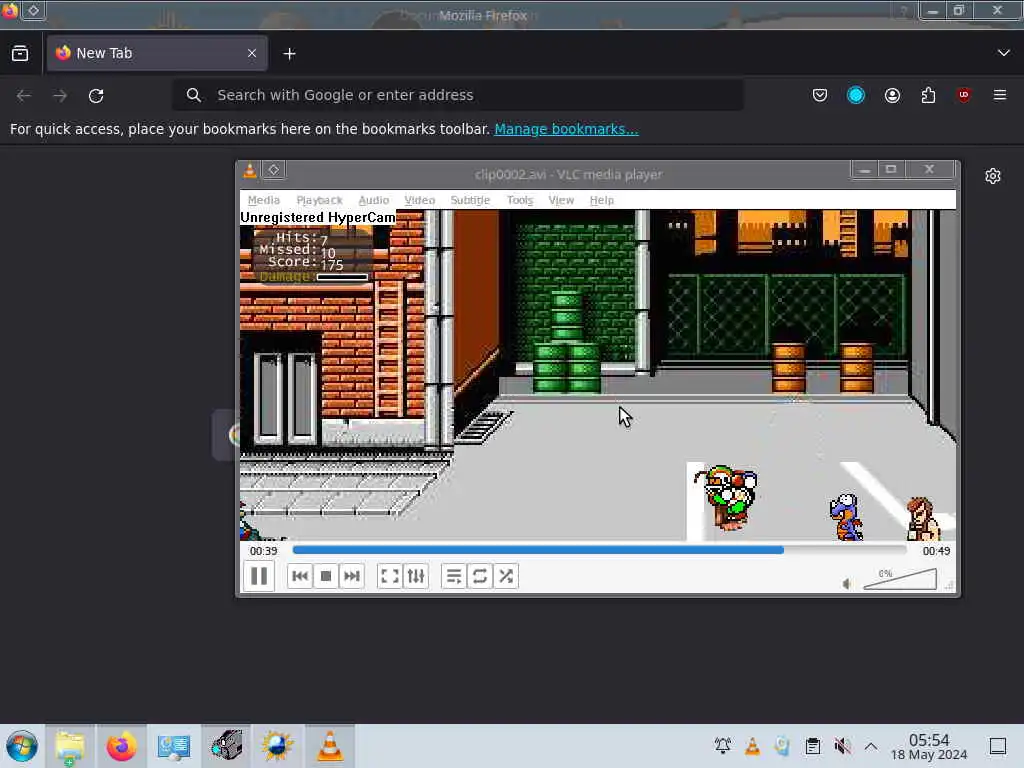Go forward in Firefox history
The width and height of the screenshot is (1024, 768).
(60, 96)
